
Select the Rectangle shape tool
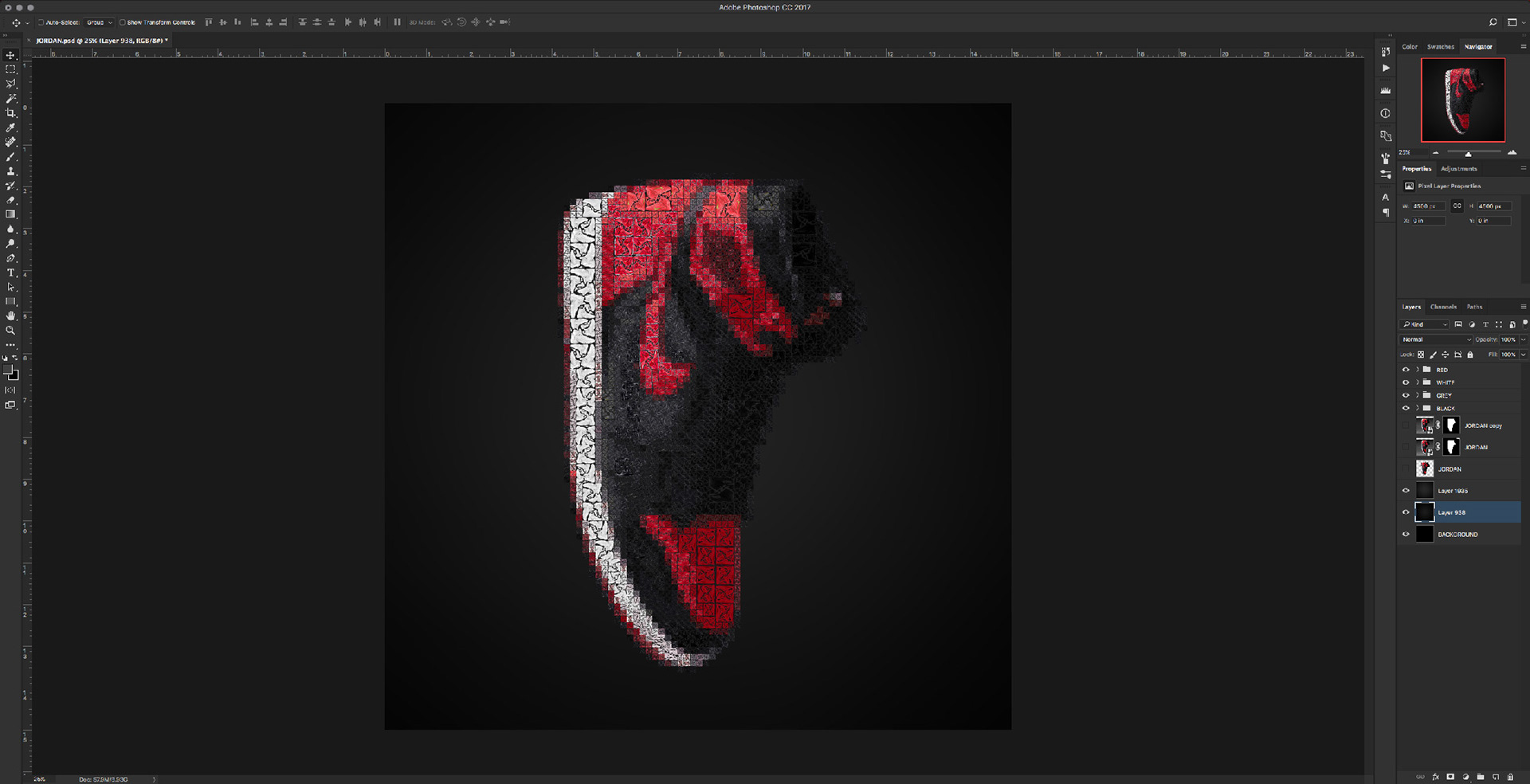pyautogui.click(x=11, y=301)
